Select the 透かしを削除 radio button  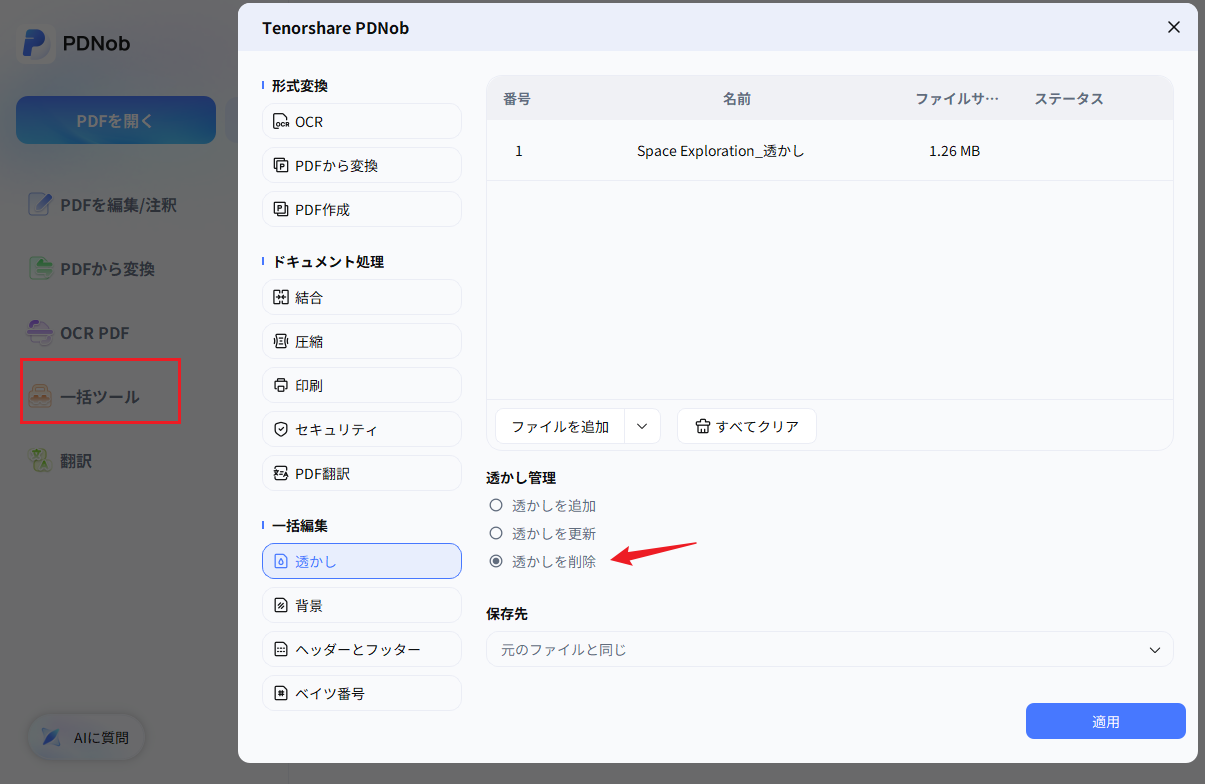496,562
